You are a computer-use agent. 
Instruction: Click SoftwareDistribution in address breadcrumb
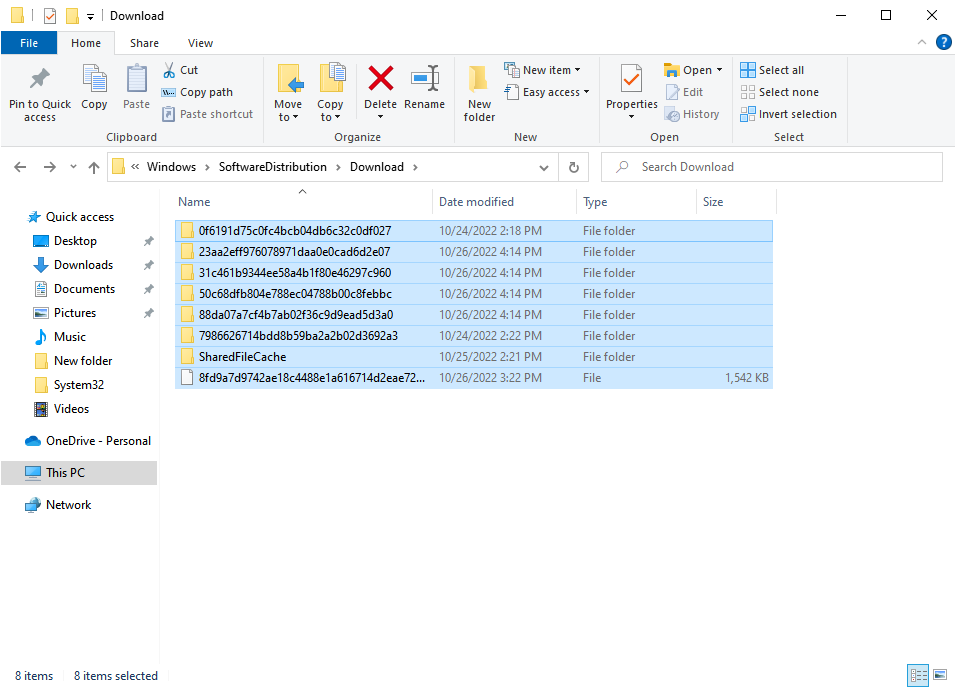[273, 167]
